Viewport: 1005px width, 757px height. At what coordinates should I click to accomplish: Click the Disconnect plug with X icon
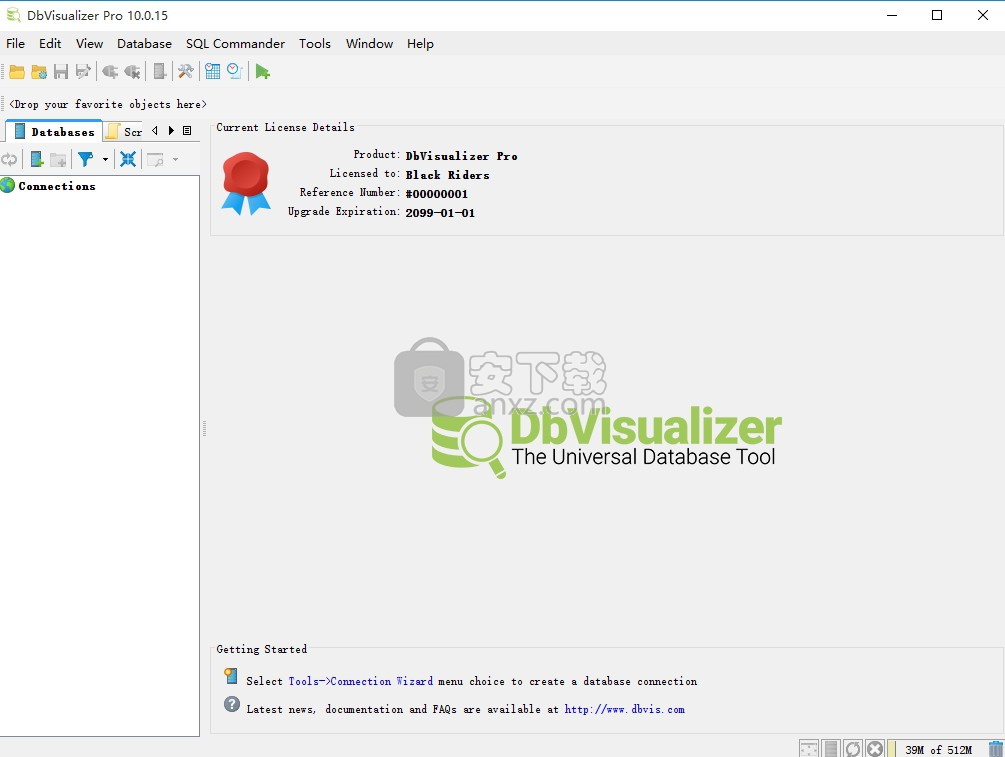[132, 72]
